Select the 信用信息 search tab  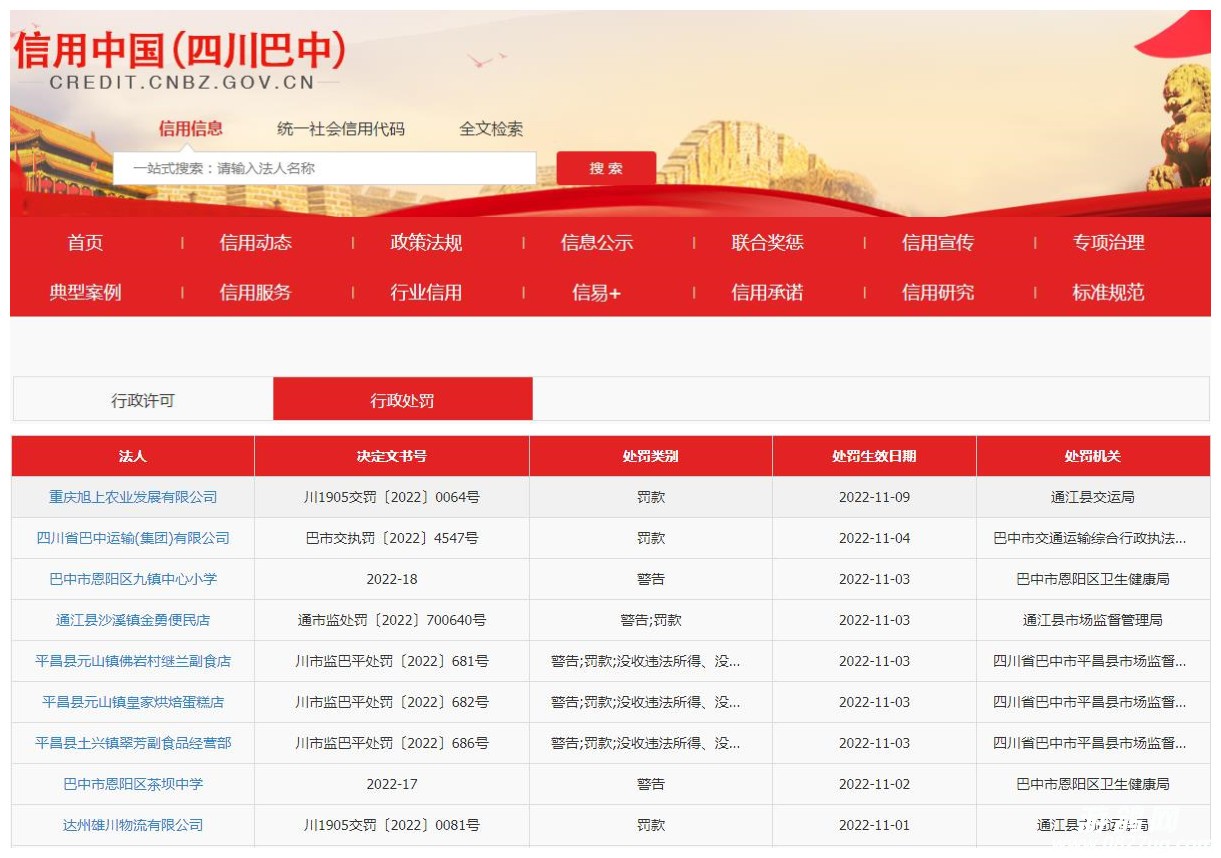(190, 128)
